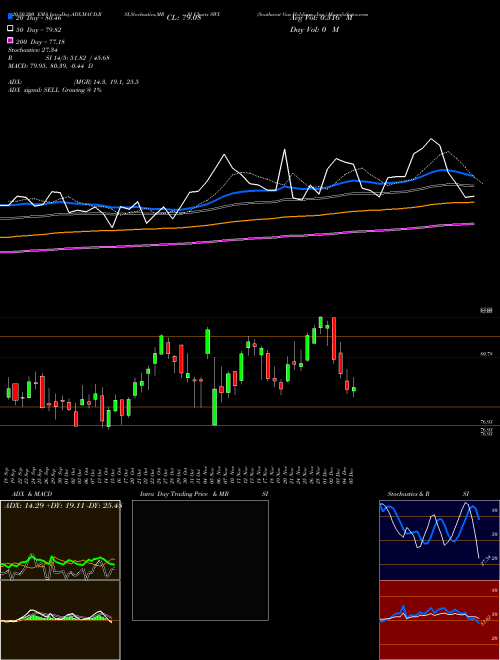Select the '20 Day - 80.46' legend text
This screenshot has height=660, width=500.
click(x=39, y=18)
